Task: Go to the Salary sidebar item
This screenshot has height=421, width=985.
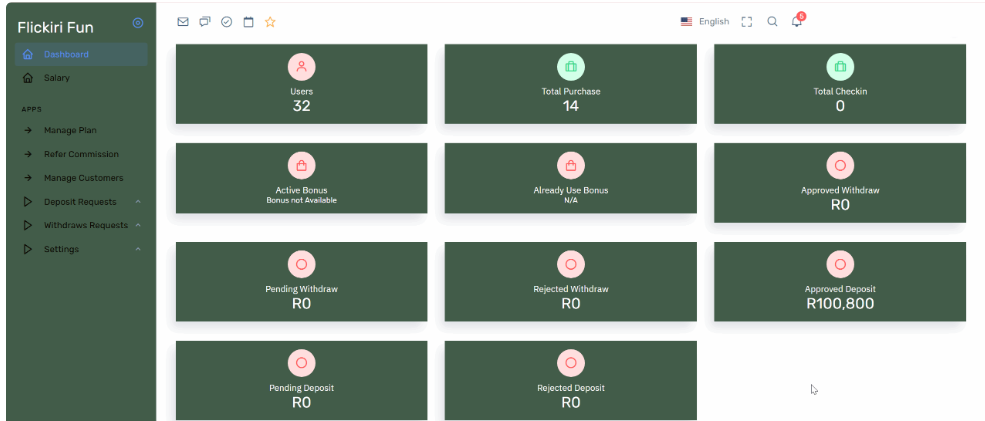Action: (x=57, y=78)
